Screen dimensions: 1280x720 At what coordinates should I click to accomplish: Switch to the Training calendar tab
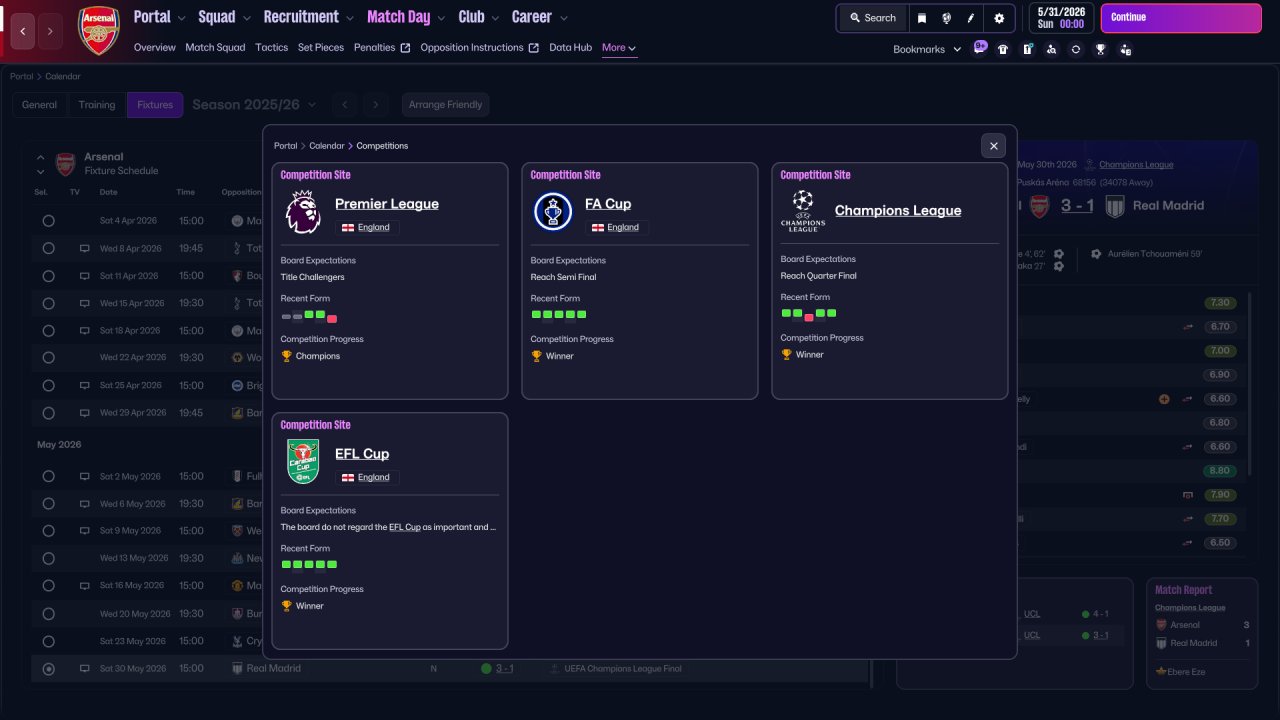(x=97, y=105)
